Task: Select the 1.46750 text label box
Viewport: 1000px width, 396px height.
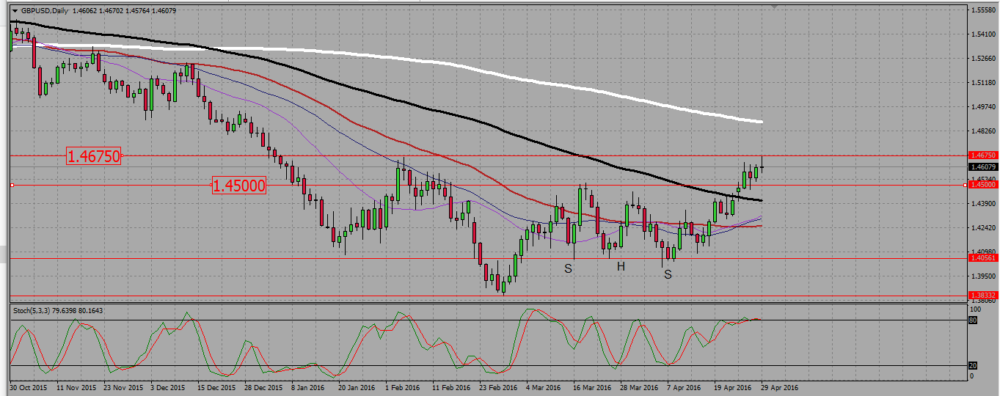Action: pyautogui.click(x=94, y=156)
